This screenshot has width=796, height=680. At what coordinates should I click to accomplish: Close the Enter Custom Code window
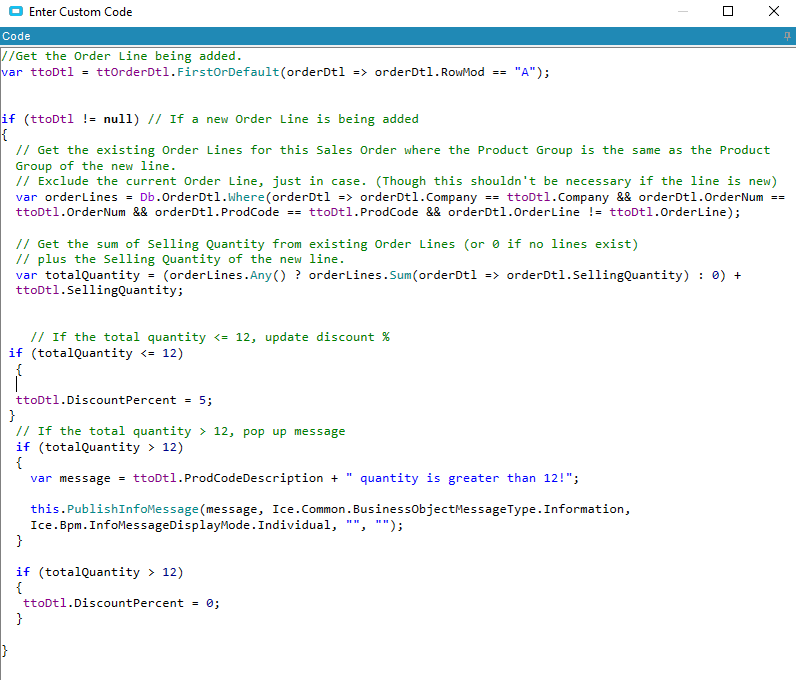click(x=774, y=11)
